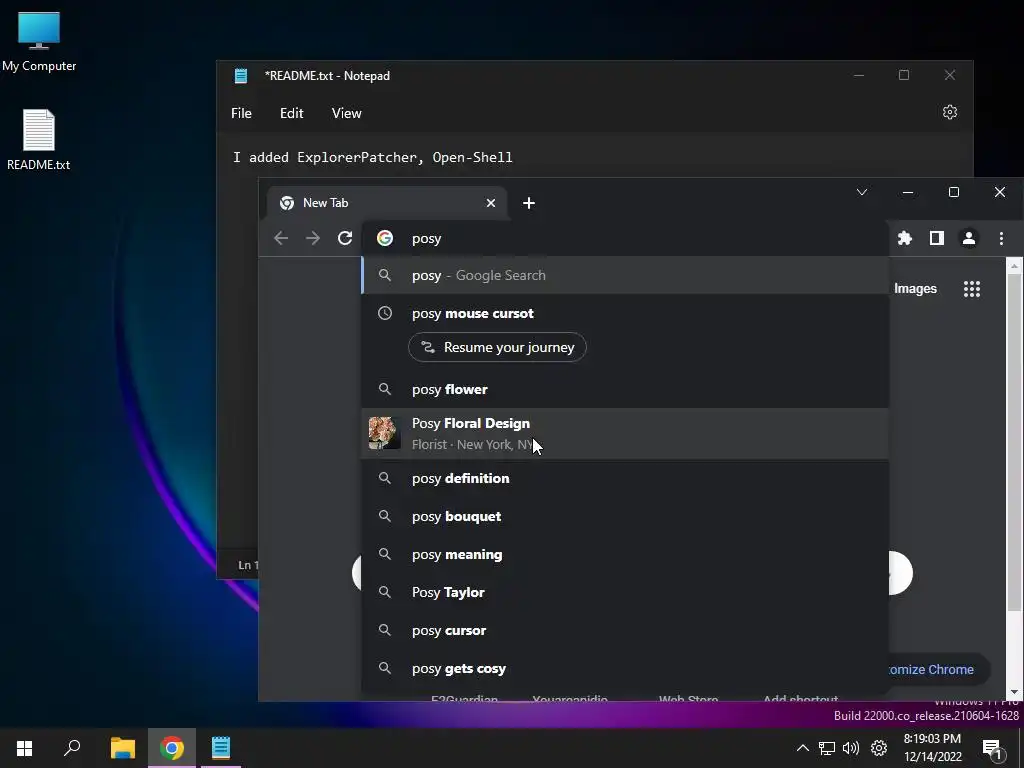The width and height of the screenshot is (1024, 768).
Task: Open the Chrome profile avatar
Action: [x=968, y=238]
